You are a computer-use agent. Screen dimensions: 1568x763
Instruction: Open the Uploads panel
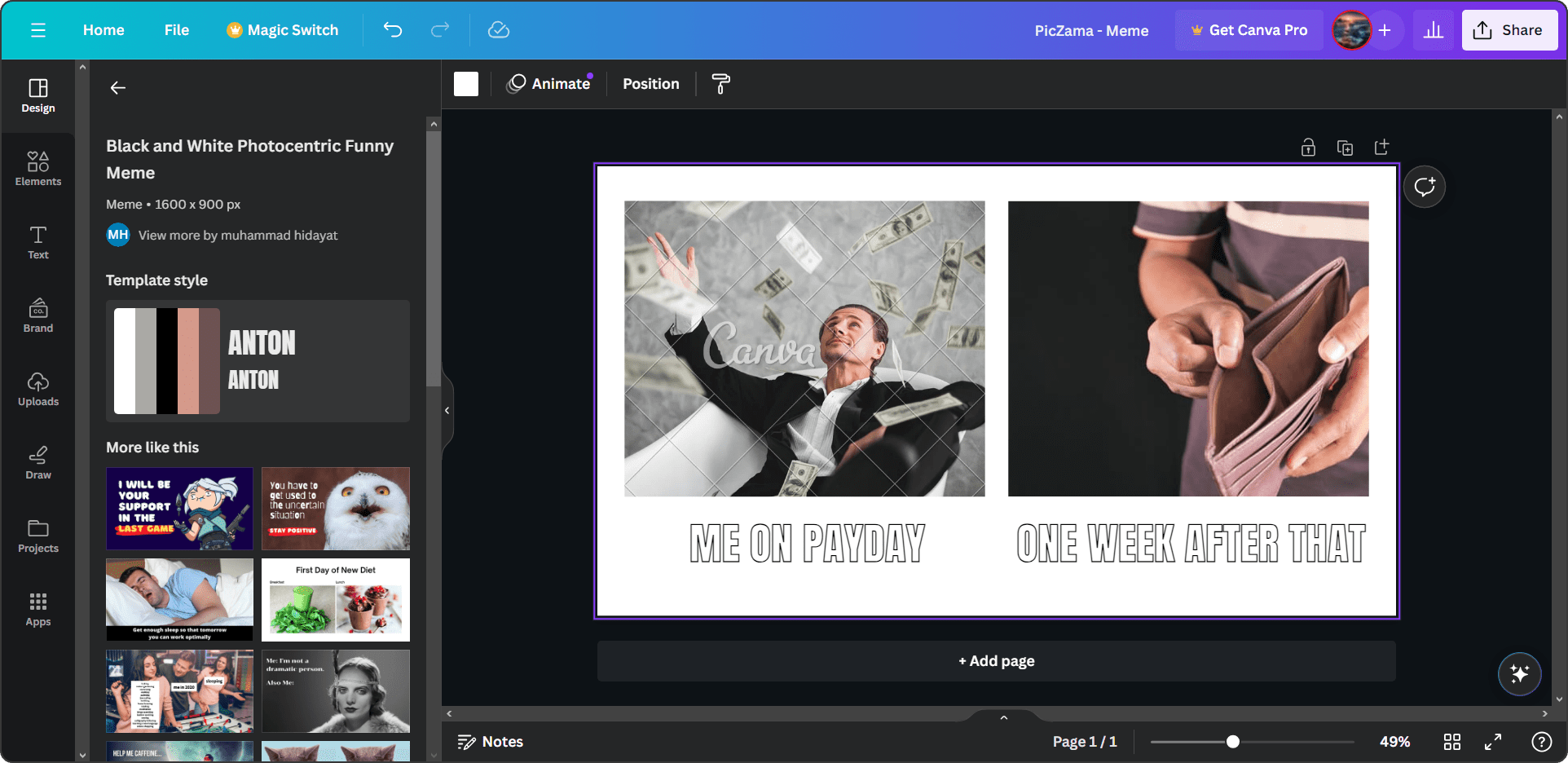coord(37,388)
